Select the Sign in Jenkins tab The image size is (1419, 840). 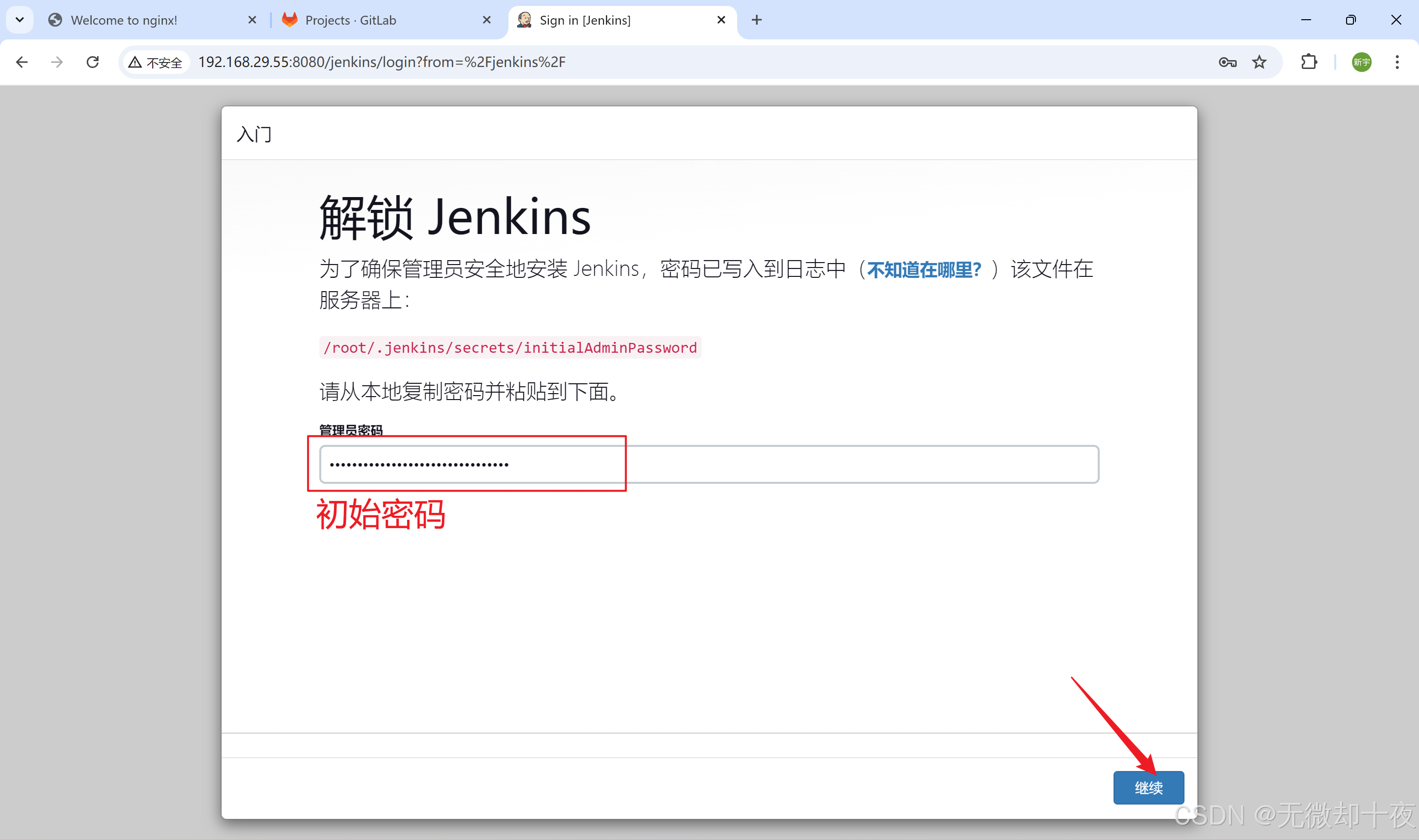(x=585, y=20)
